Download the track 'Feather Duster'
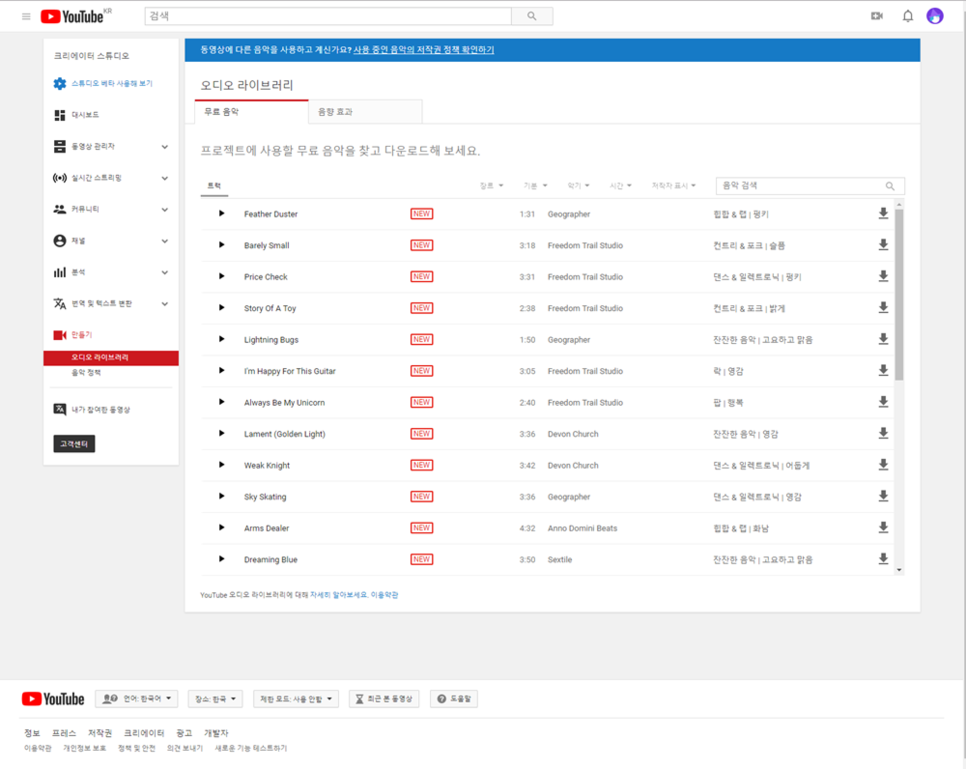 point(882,213)
